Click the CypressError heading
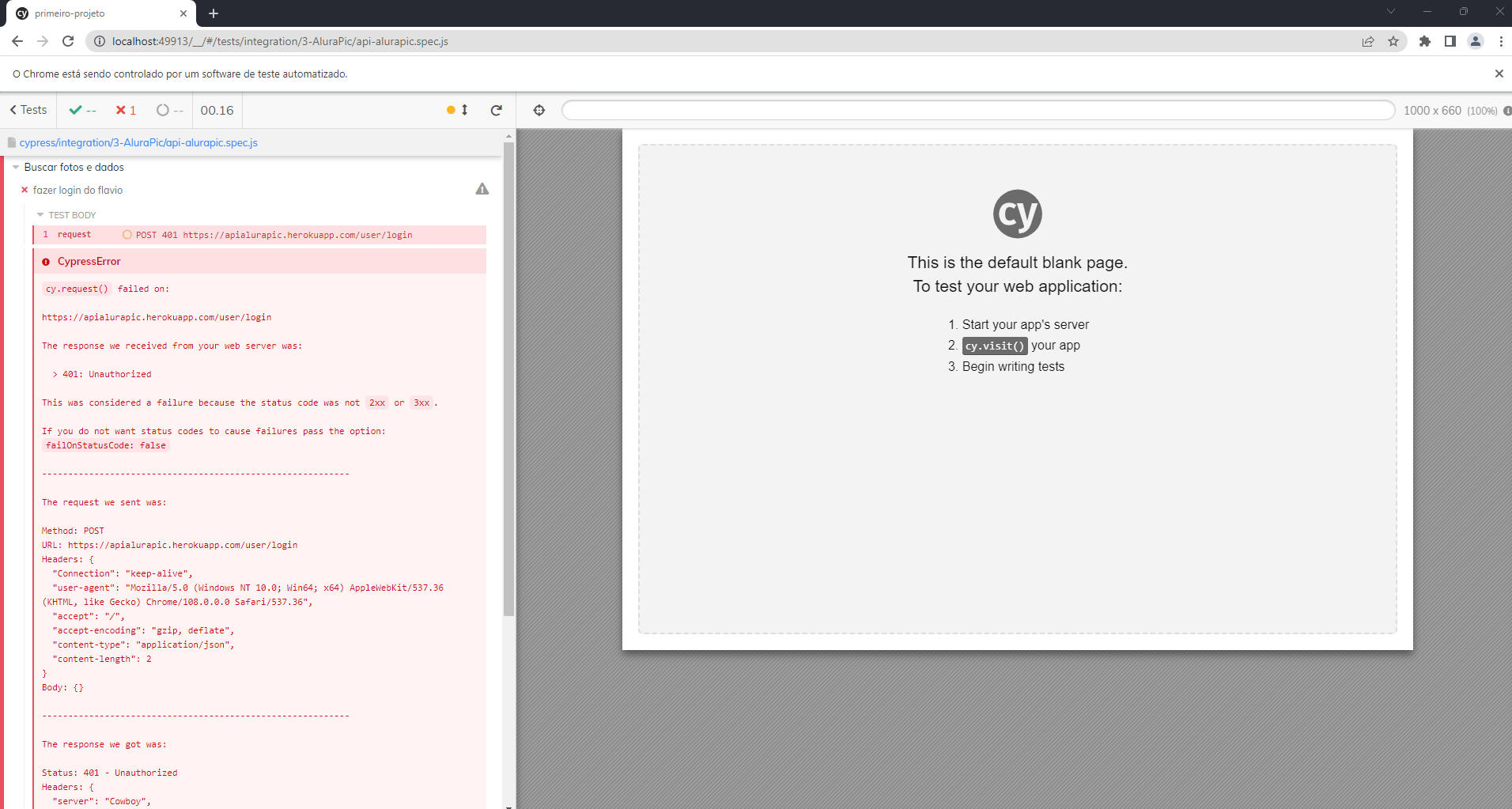The height and width of the screenshot is (809, 1512). [89, 261]
